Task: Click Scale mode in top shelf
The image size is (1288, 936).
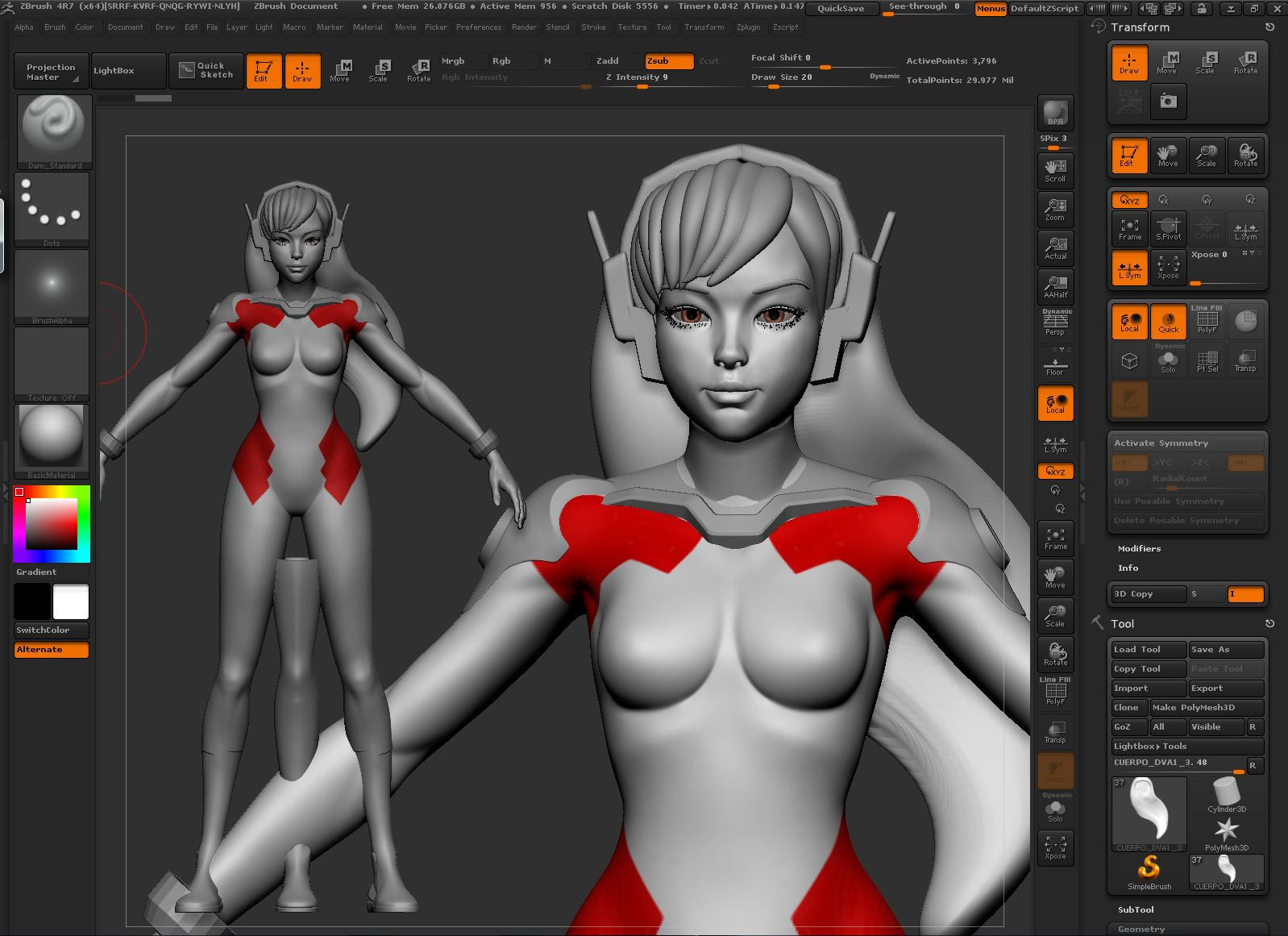Action: (x=379, y=70)
